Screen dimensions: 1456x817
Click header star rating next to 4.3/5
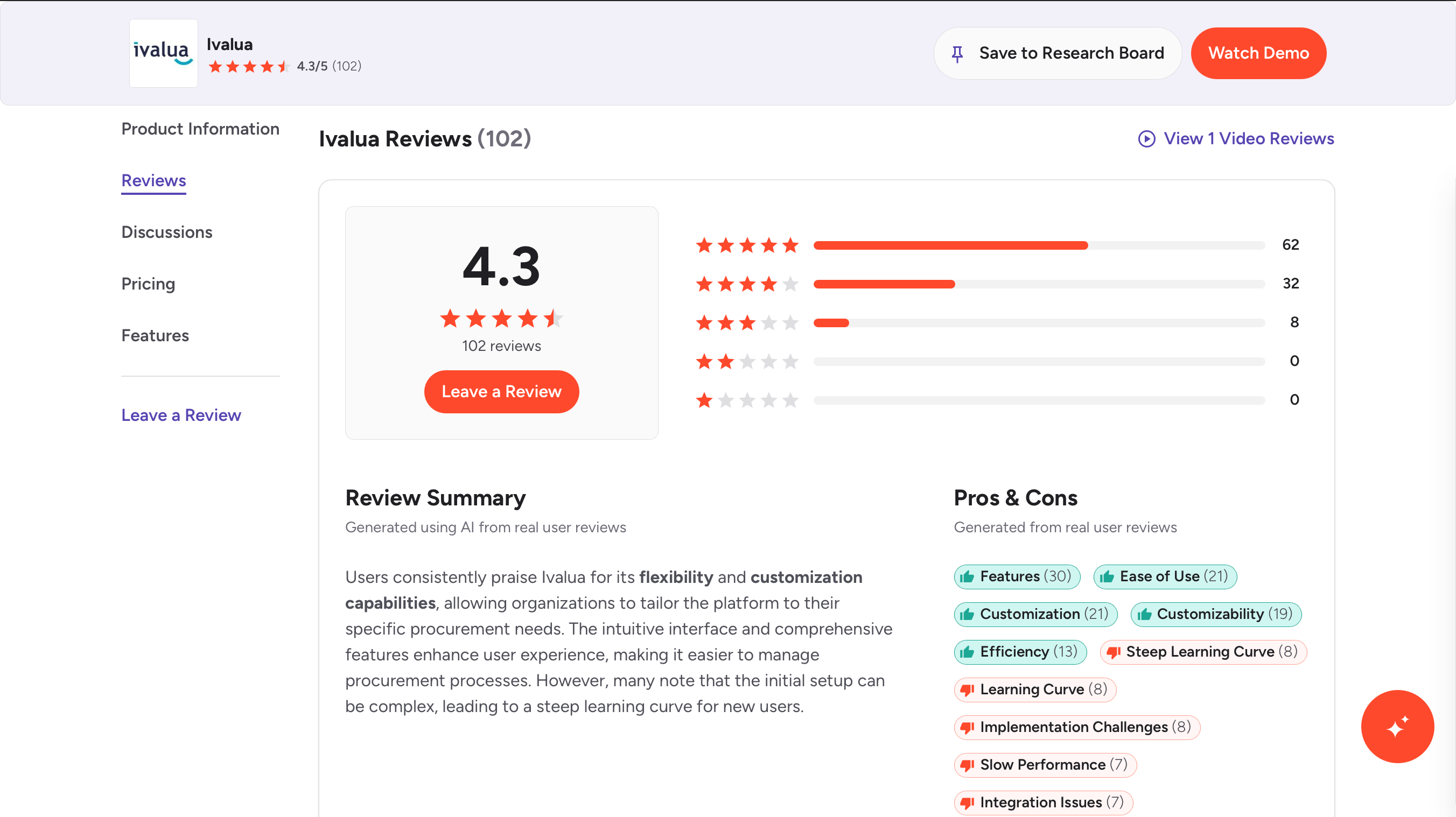(249, 67)
